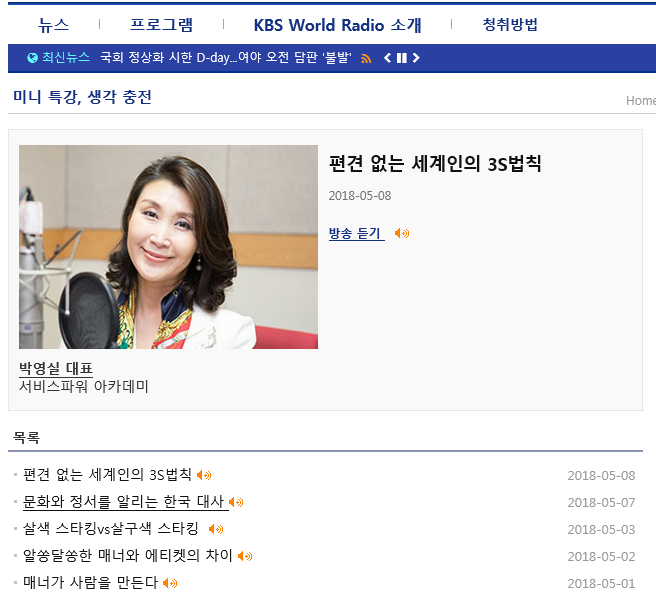Play speaker icon for 매너가 사람을 만든다
The width and height of the screenshot is (656, 595).
(x=170, y=583)
